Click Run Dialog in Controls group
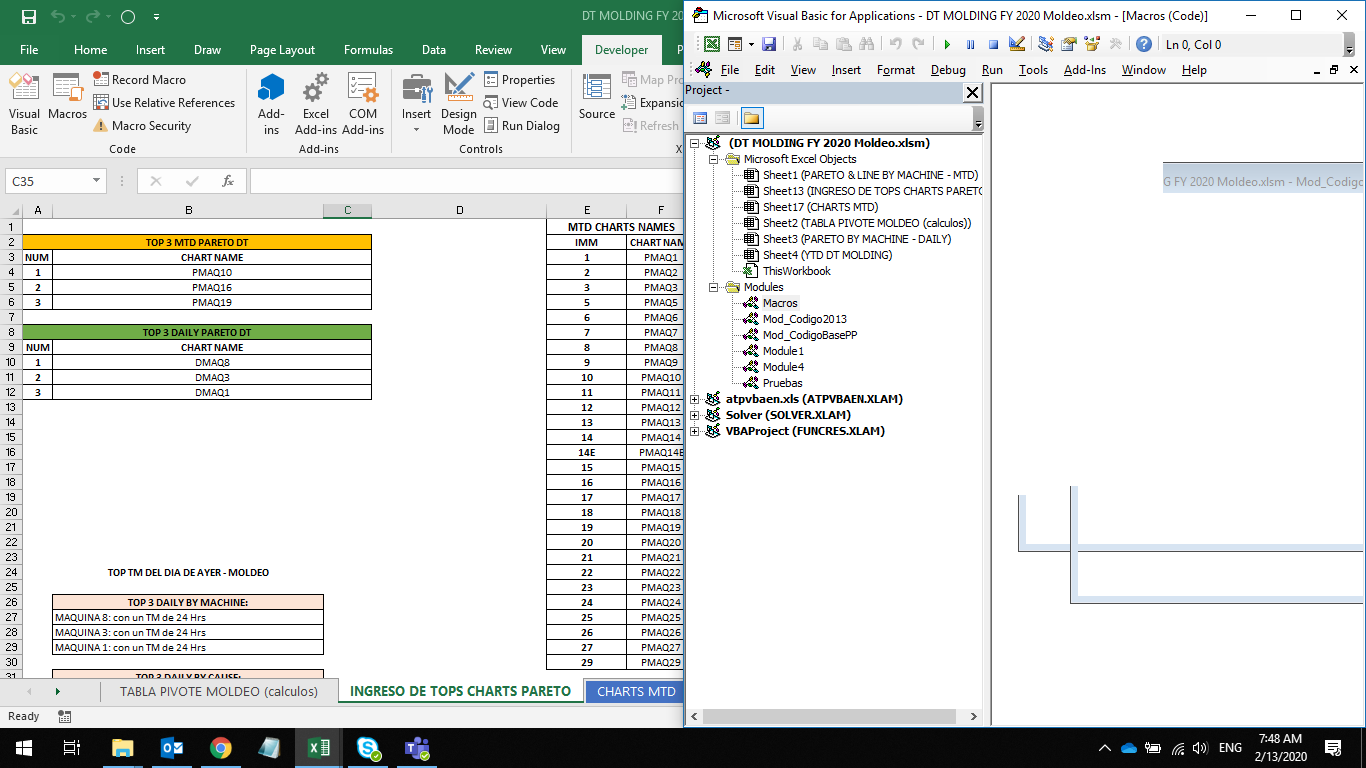The height and width of the screenshot is (768, 1366). [521, 126]
